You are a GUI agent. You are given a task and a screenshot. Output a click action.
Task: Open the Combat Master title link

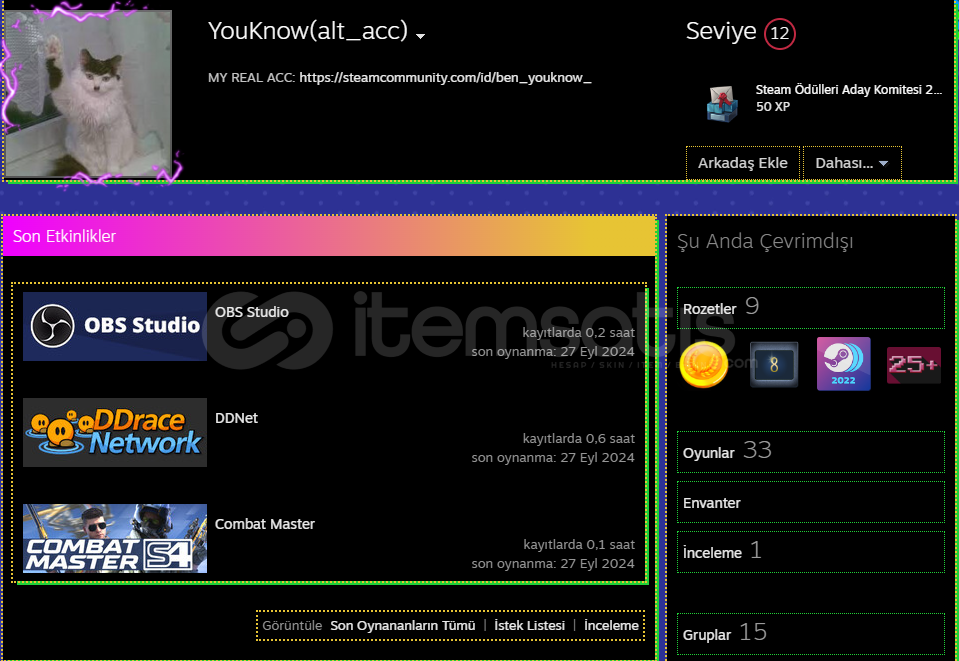pyautogui.click(x=265, y=524)
